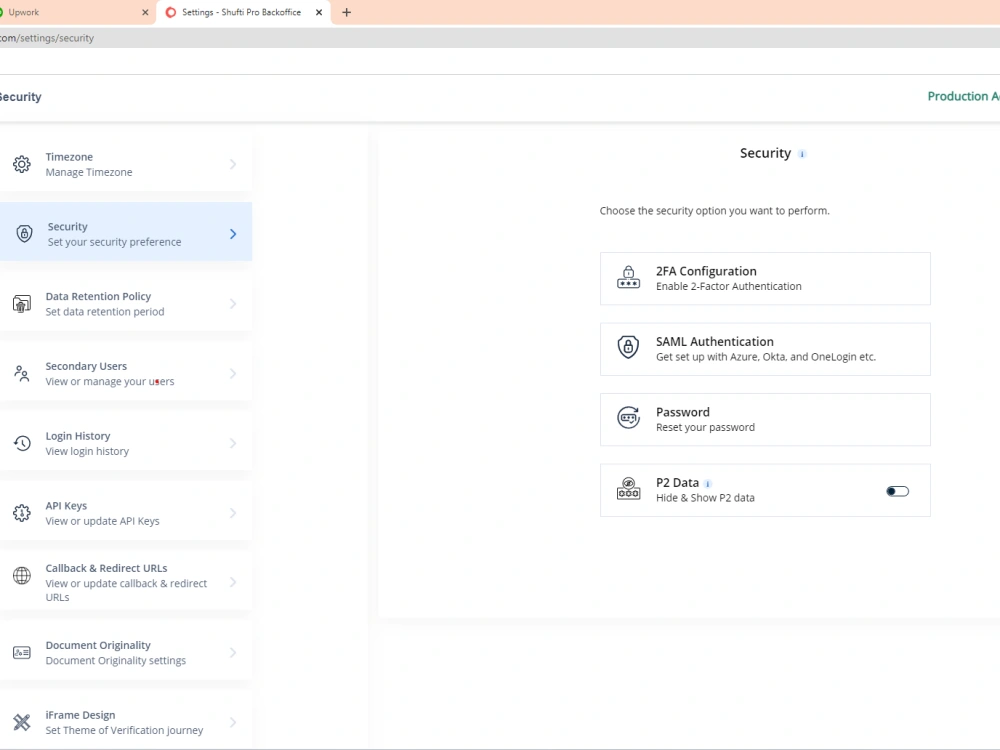The image size is (1000, 750).
Task: Click the Login History clock icon
Action: (x=22, y=443)
